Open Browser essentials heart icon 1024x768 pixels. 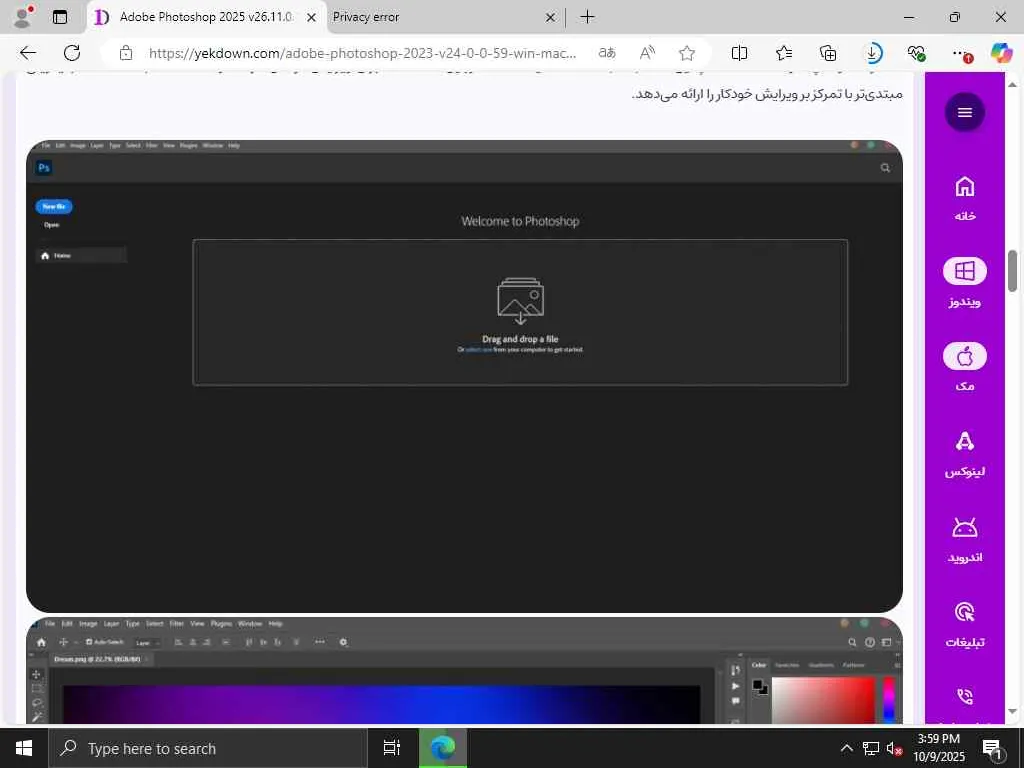(x=916, y=53)
